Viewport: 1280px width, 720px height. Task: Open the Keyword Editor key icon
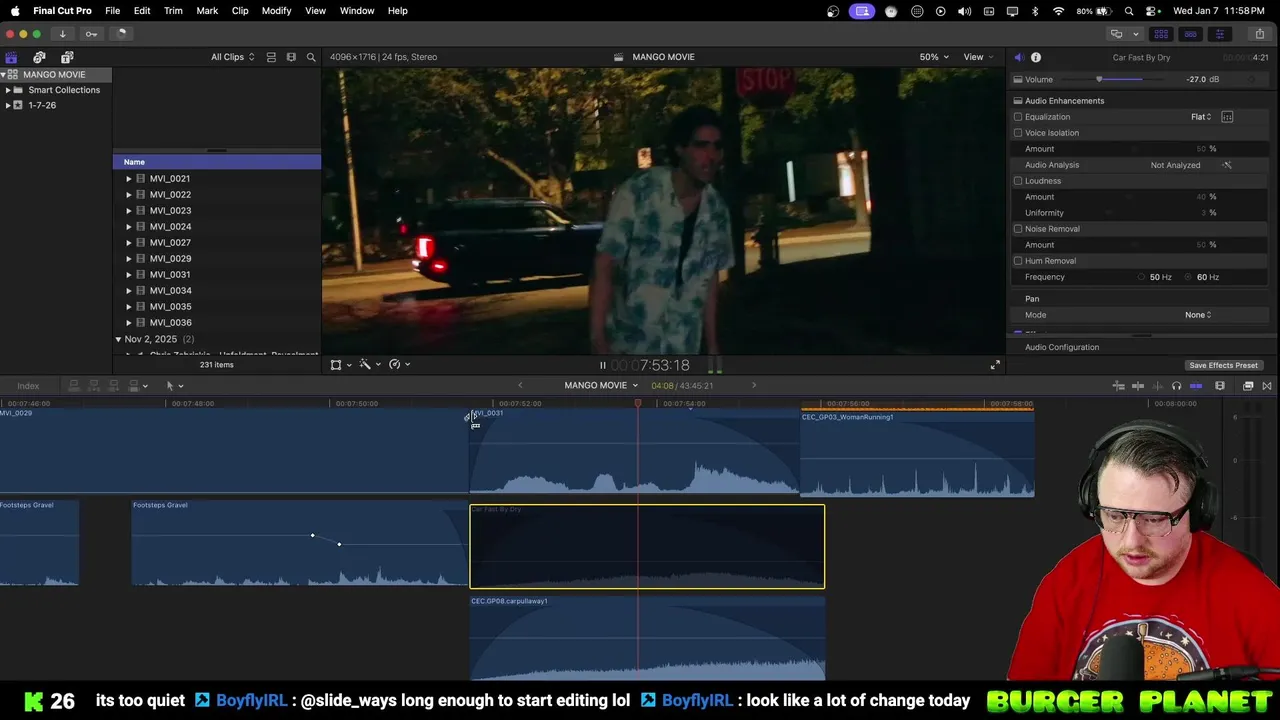point(91,34)
